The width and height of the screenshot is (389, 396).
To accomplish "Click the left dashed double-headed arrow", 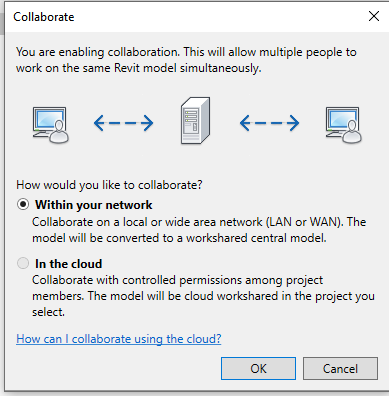I will coord(123,123).
